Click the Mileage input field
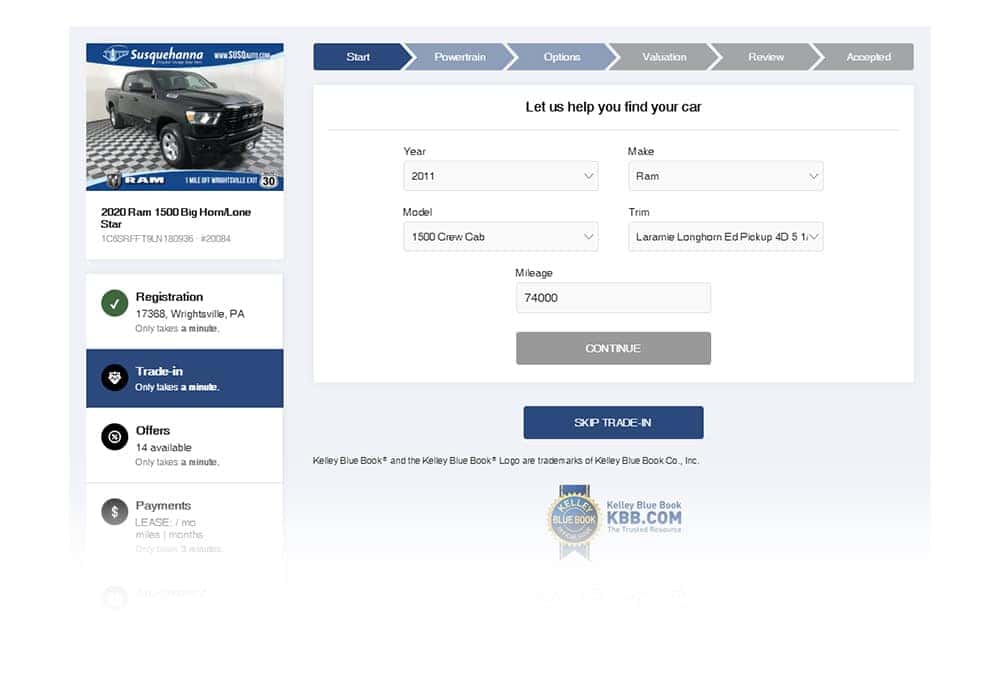Image resolution: width=1000 pixels, height=699 pixels. tap(614, 298)
